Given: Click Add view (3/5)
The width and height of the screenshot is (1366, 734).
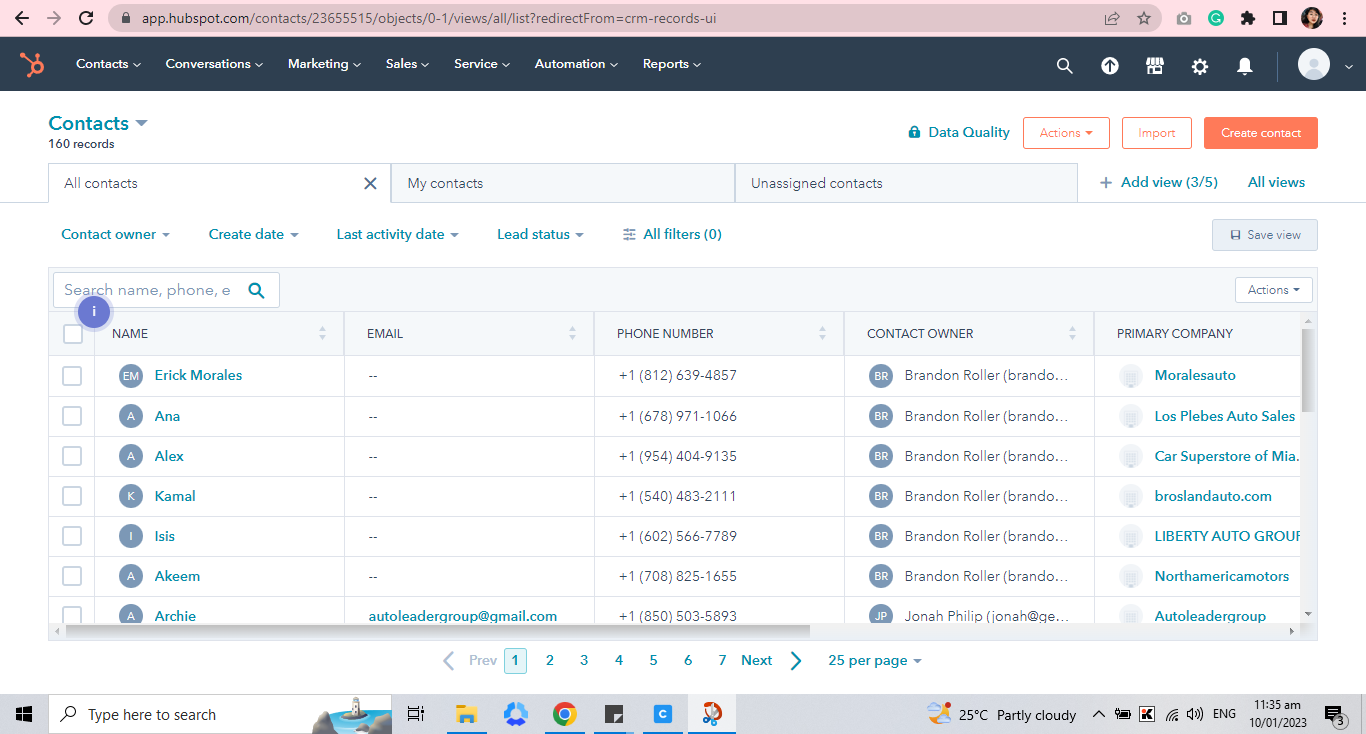Looking at the screenshot, I should 1159,183.
